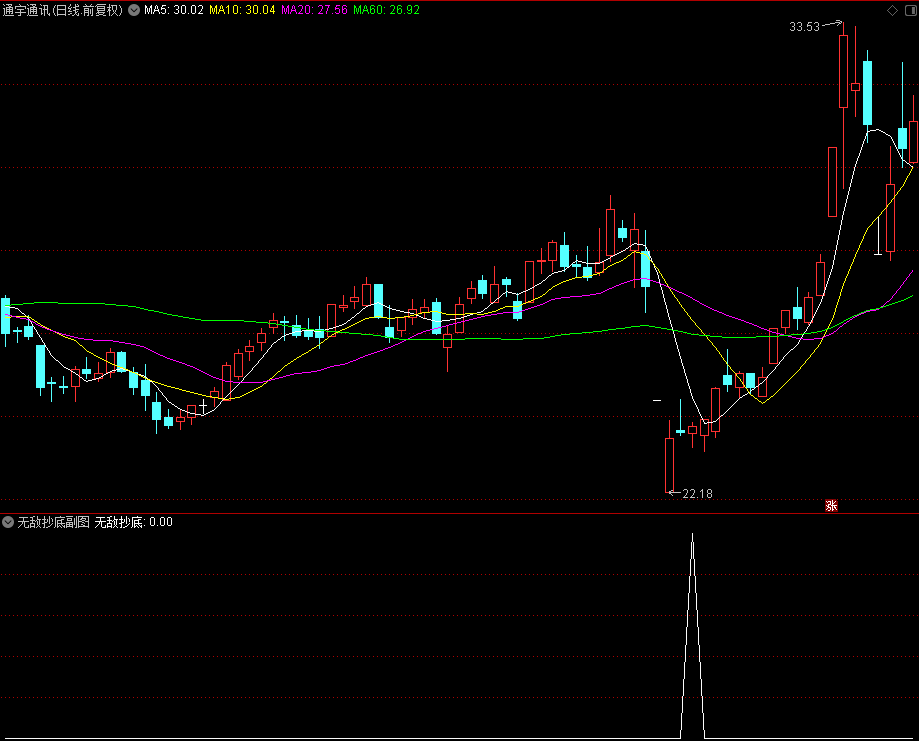Select the MA20: 27.56 label

click(314, 10)
